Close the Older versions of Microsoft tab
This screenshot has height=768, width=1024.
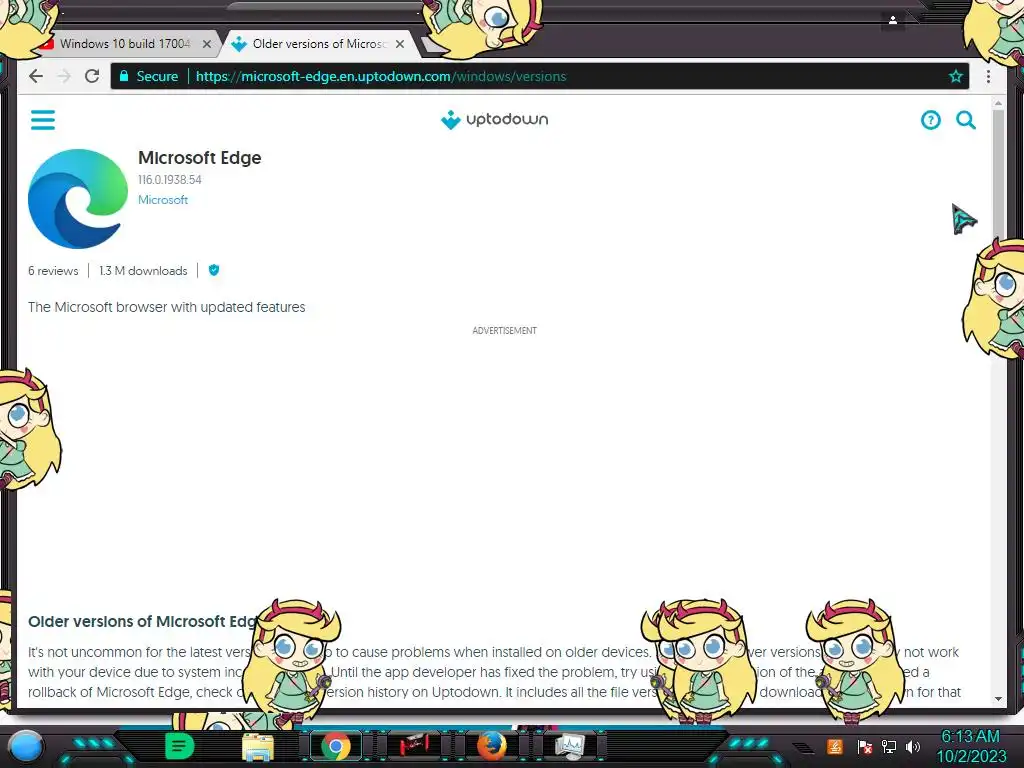(x=400, y=44)
